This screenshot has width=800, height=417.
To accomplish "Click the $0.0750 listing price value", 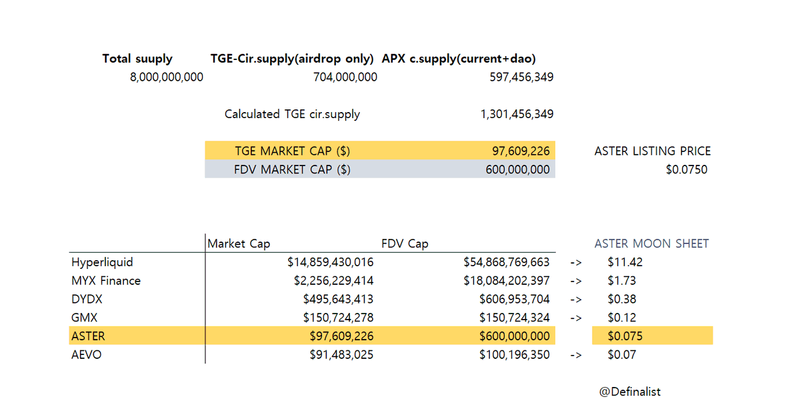I will (x=687, y=169).
